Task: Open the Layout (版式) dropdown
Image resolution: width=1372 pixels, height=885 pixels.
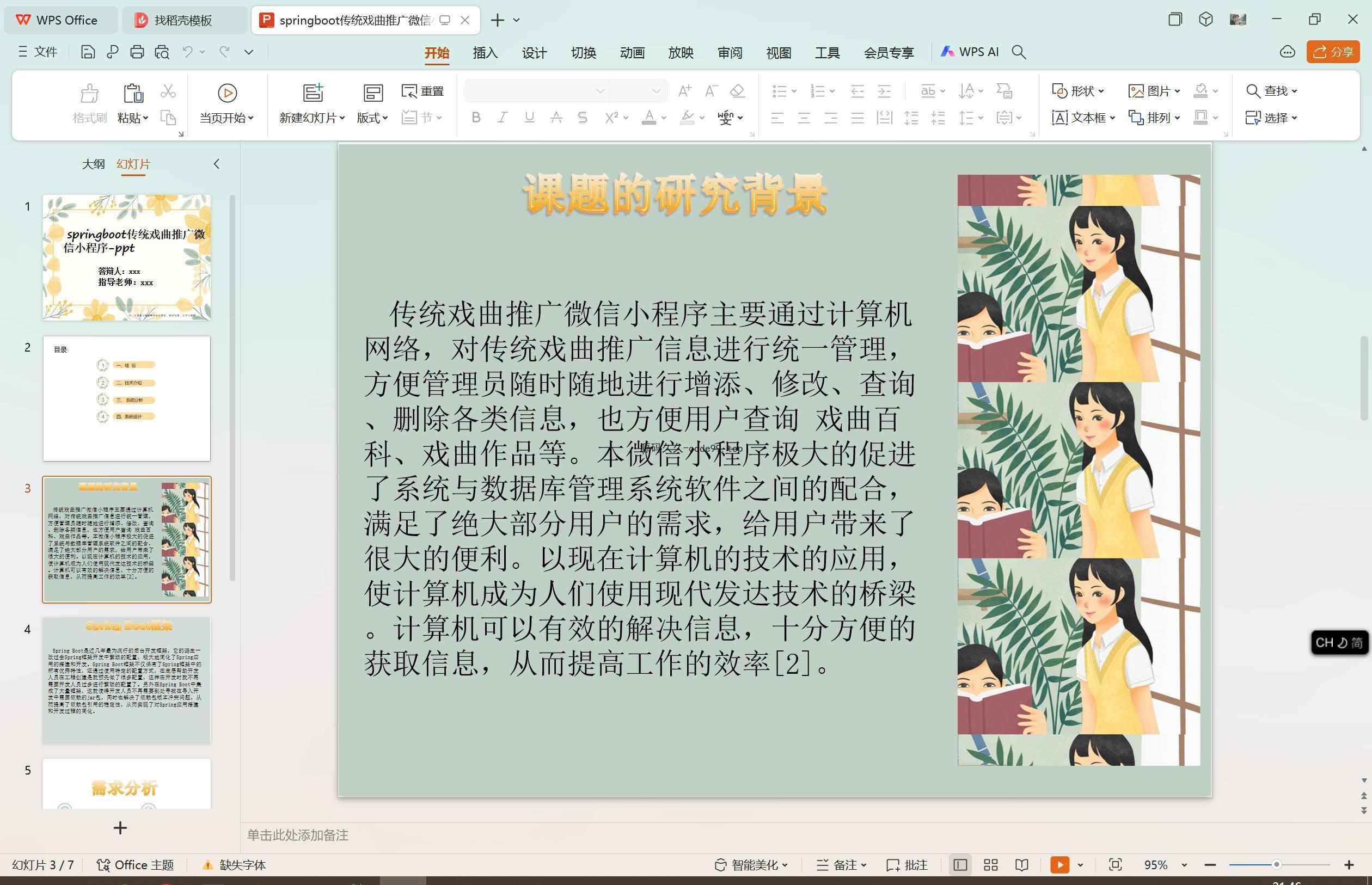Action: pos(372,118)
